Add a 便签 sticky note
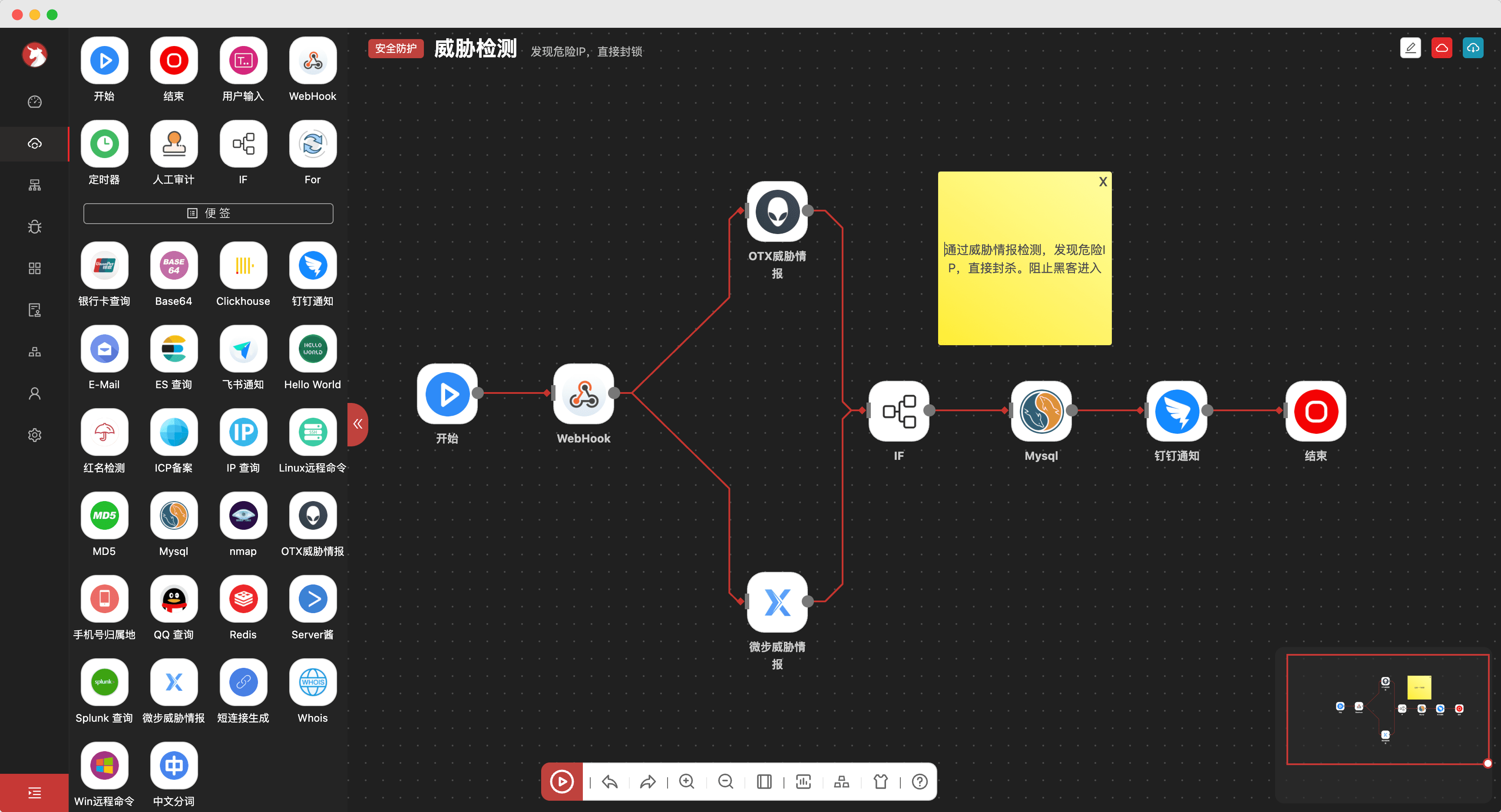 [208, 213]
